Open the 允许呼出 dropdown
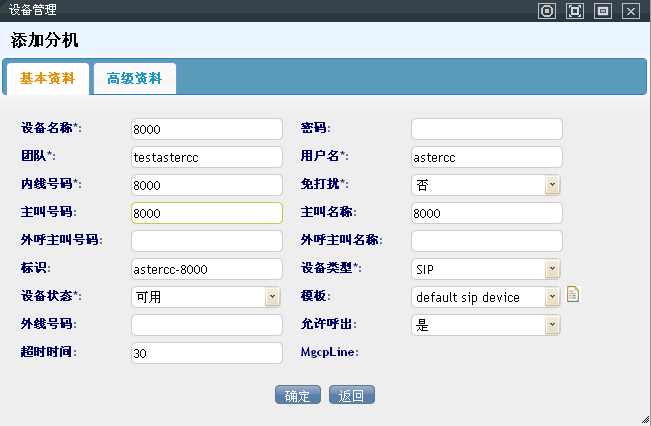The height and width of the screenshot is (426, 651). tap(552, 325)
